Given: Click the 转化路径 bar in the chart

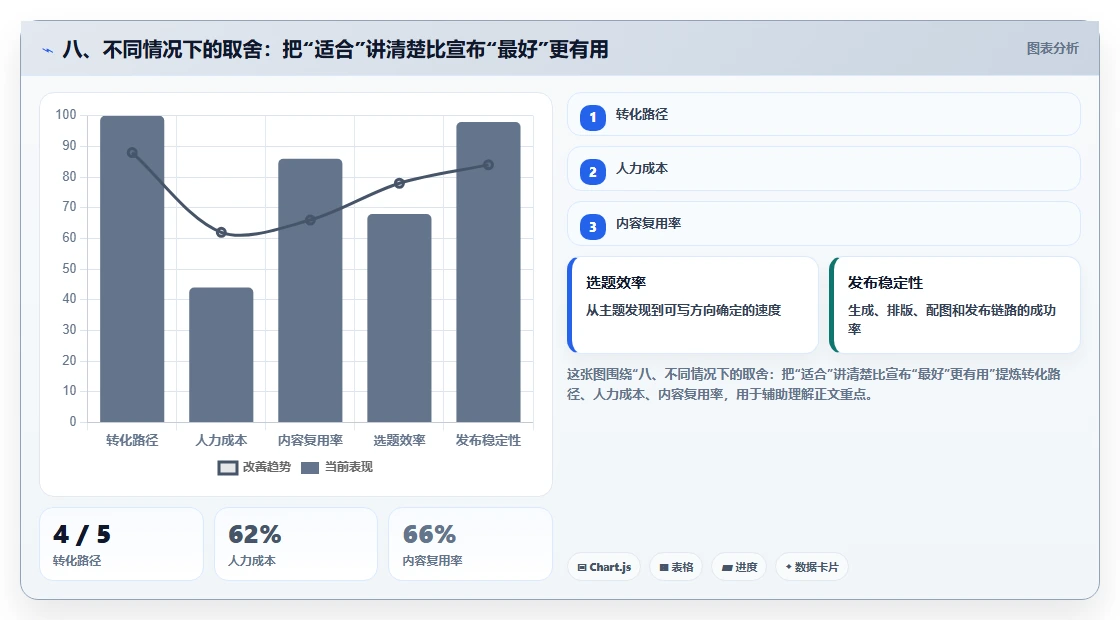Looking at the screenshot, I should [132, 269].
